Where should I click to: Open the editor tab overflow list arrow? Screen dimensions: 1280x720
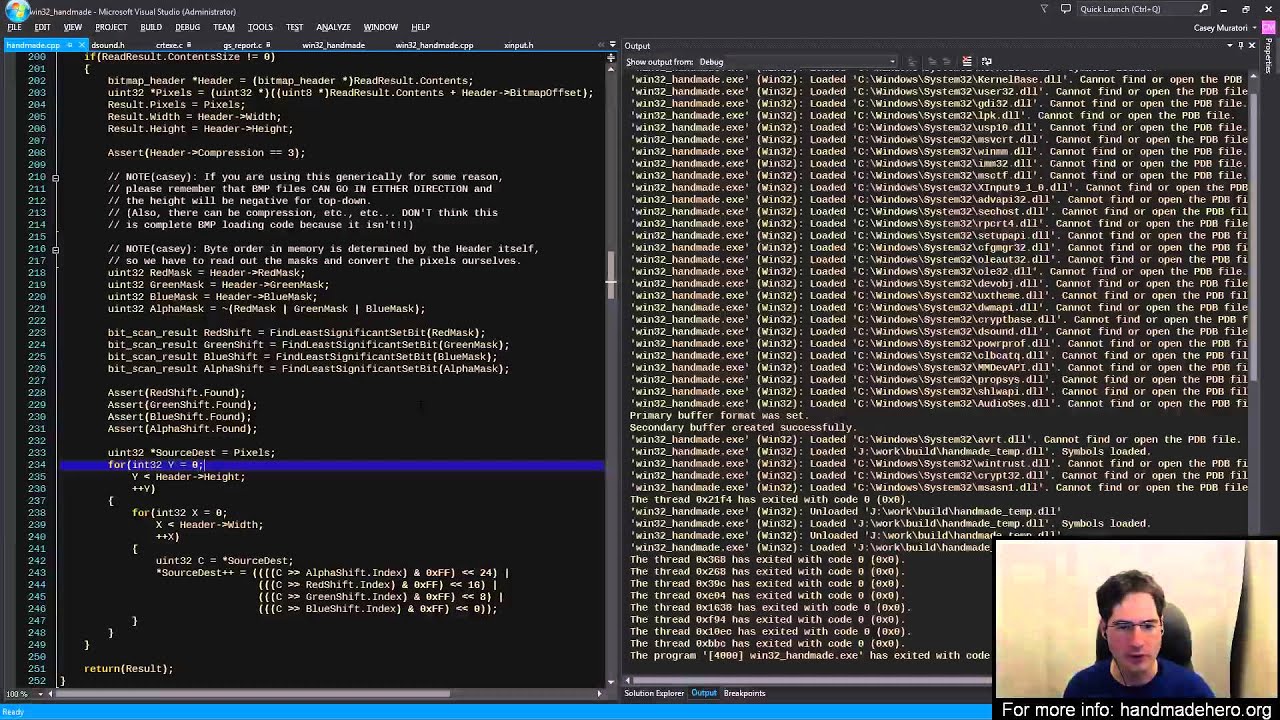pos(611,45)
